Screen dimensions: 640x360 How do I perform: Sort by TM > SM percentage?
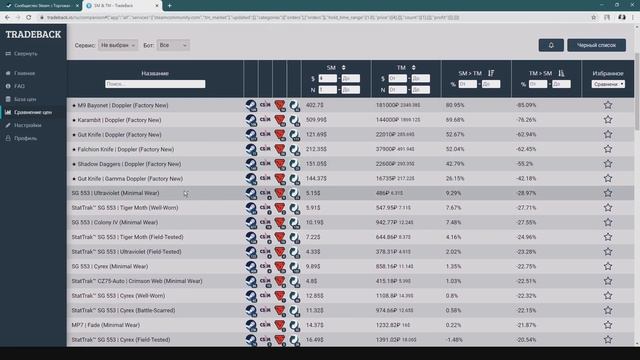561,73
